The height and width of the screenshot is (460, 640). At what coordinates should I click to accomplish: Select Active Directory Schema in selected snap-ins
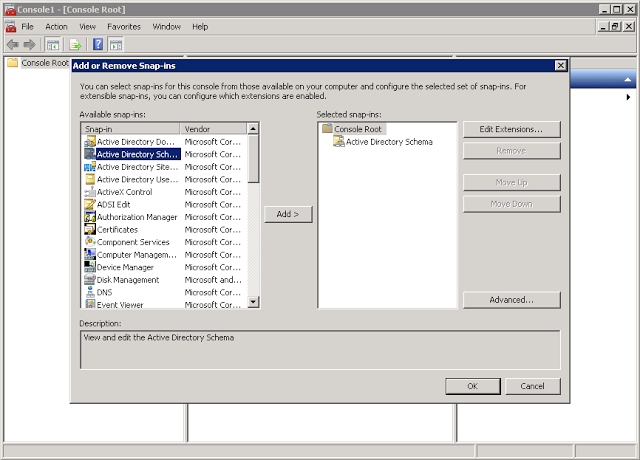[389, 142]
